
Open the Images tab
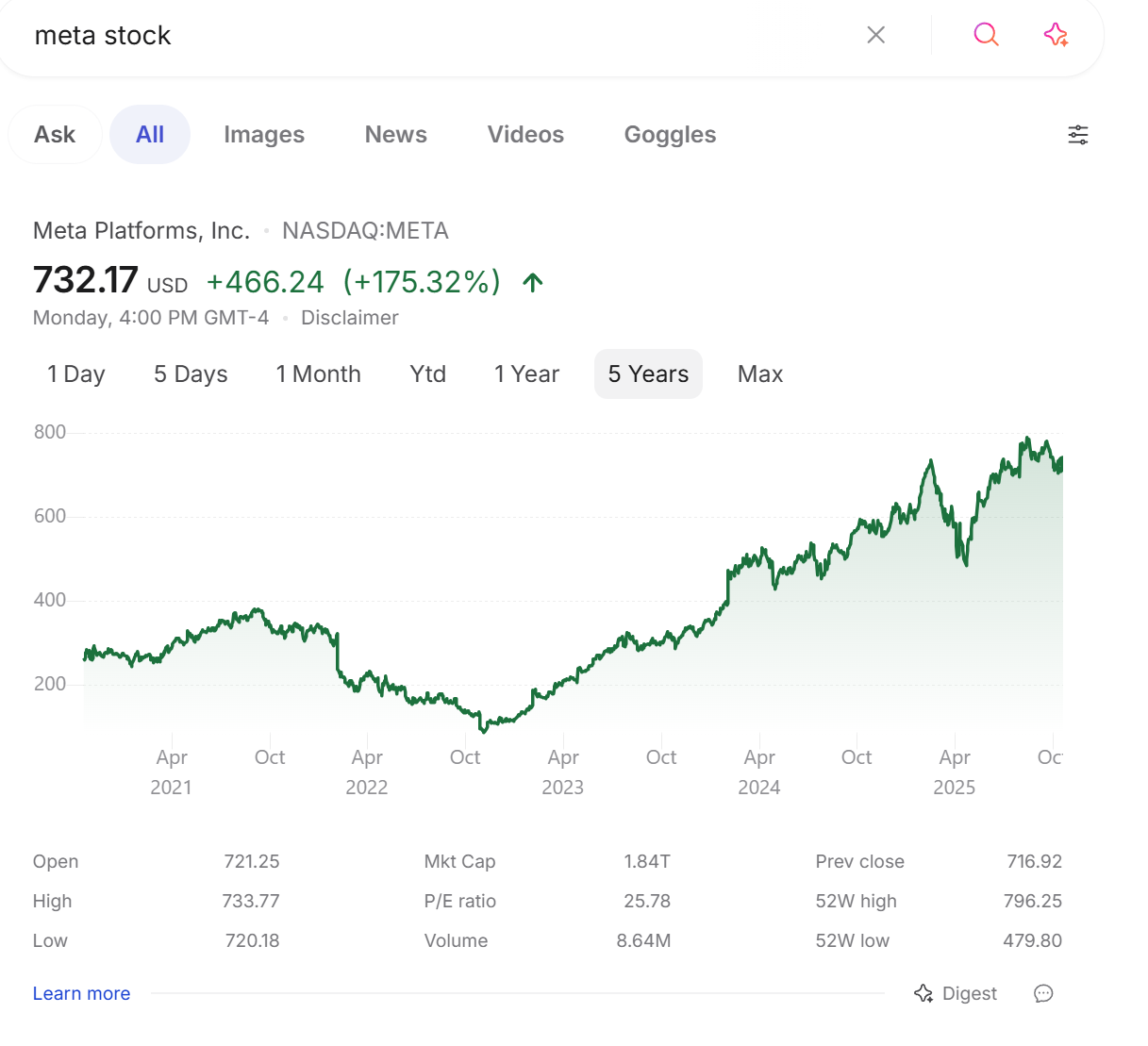tap(264, 135)
